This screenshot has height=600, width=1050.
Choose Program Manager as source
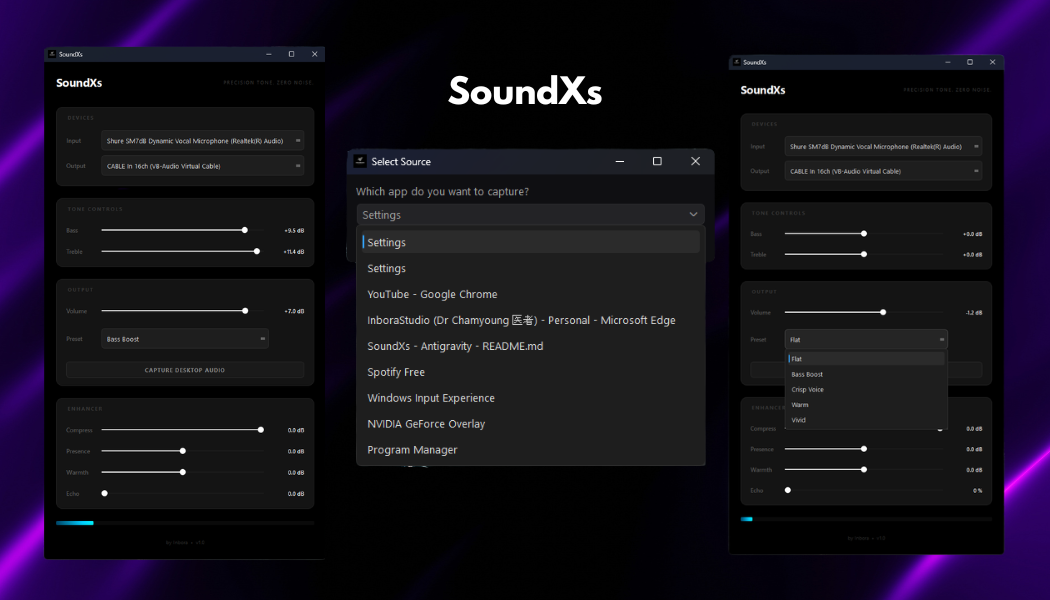point(530,450)
